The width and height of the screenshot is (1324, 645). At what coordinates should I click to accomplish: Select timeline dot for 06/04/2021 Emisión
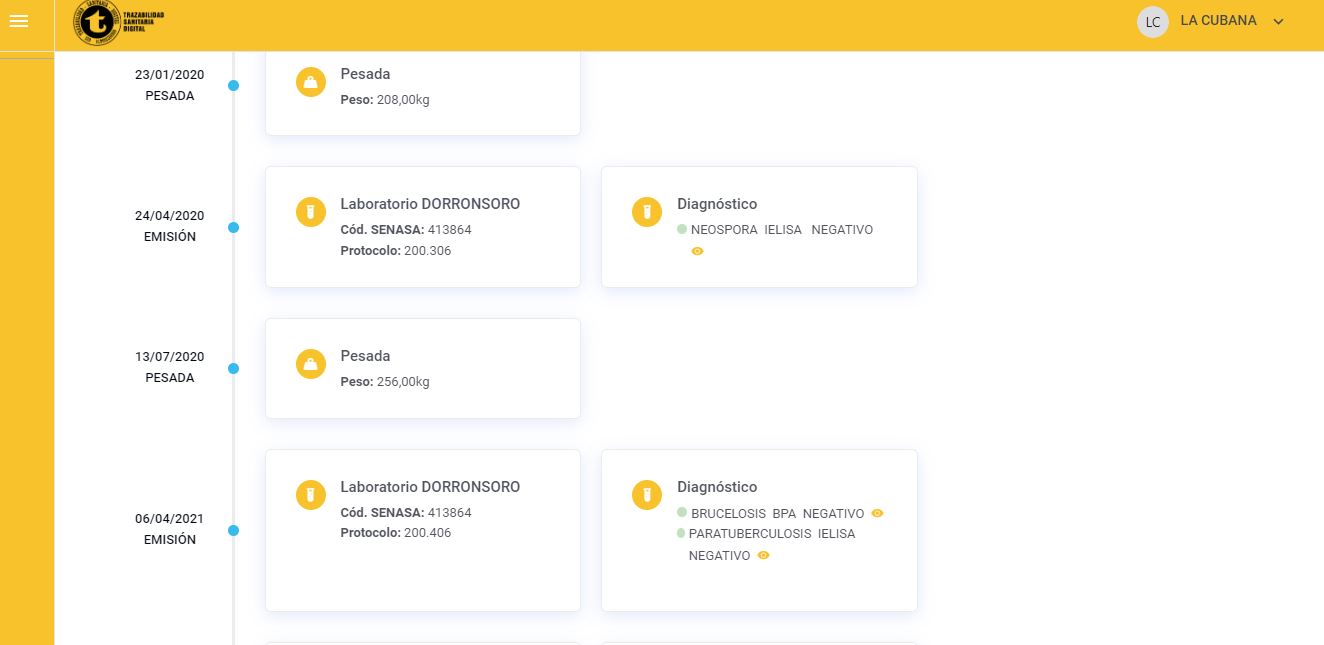pos(233,531)
